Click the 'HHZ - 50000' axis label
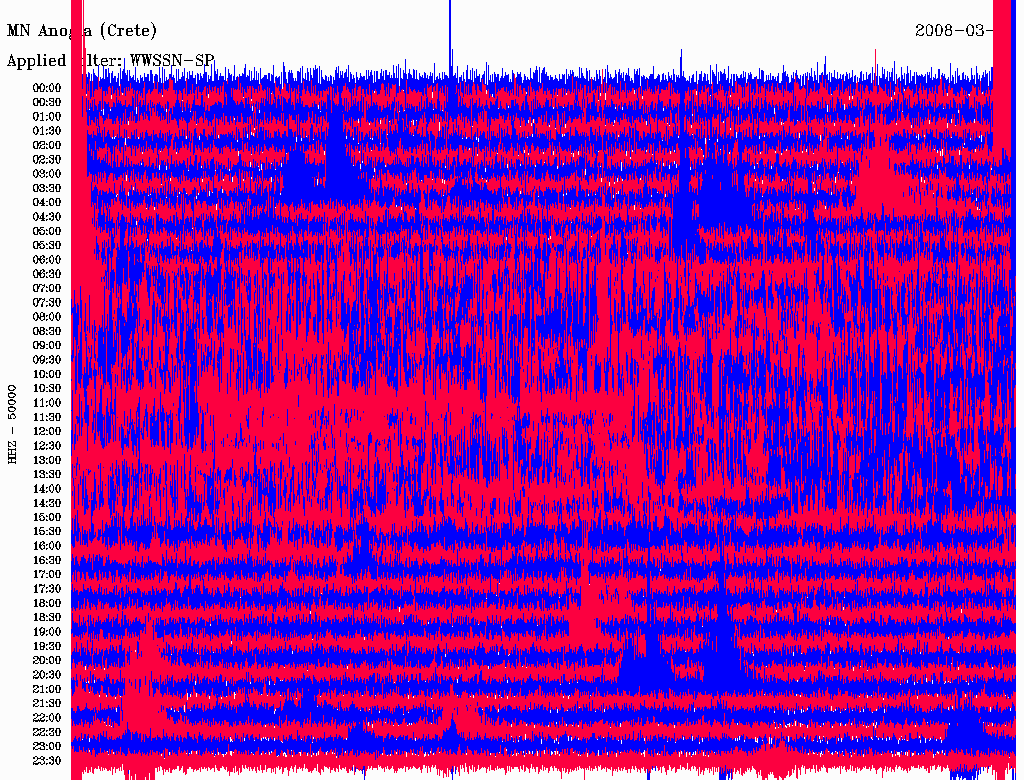This screenshot has width=1024, height=780. coord(12,425)
